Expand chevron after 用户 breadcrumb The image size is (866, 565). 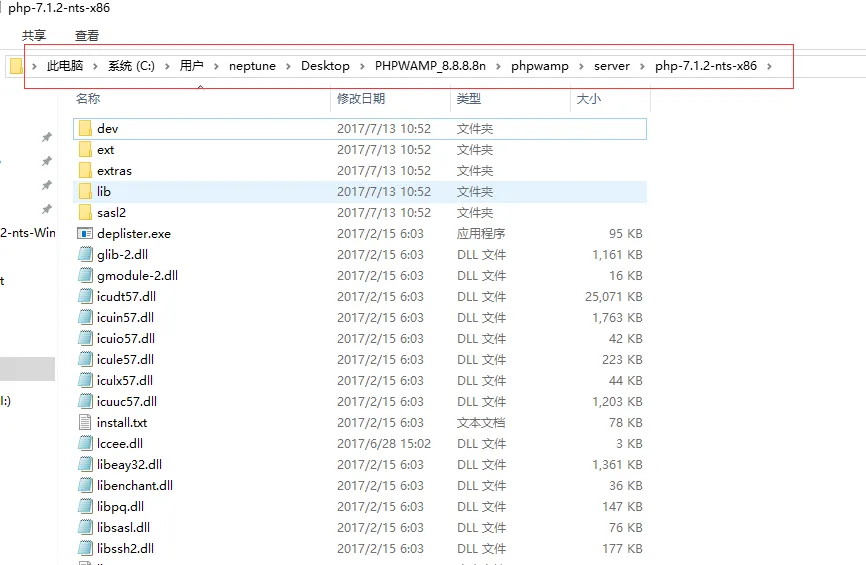point(216,66)
